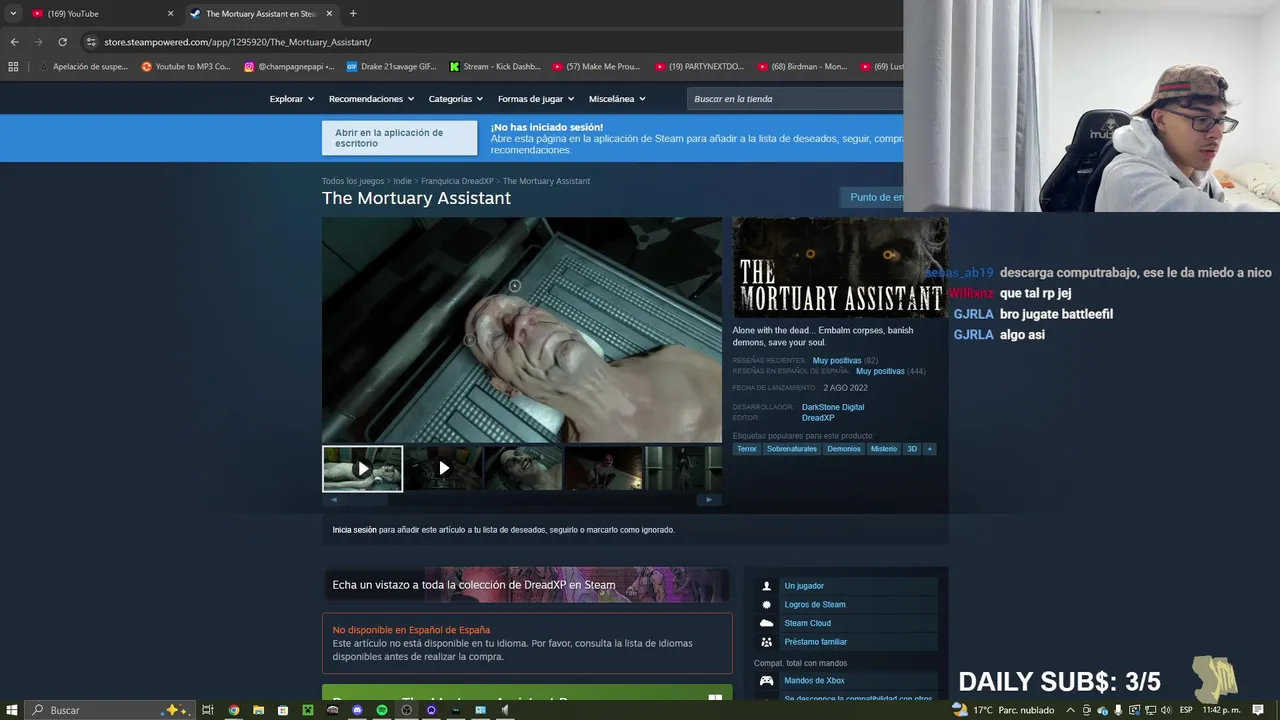This screenshot has height=720, width=1280.
Task: Open Todos los juegos breadcrumb
Action: (353, 181)
